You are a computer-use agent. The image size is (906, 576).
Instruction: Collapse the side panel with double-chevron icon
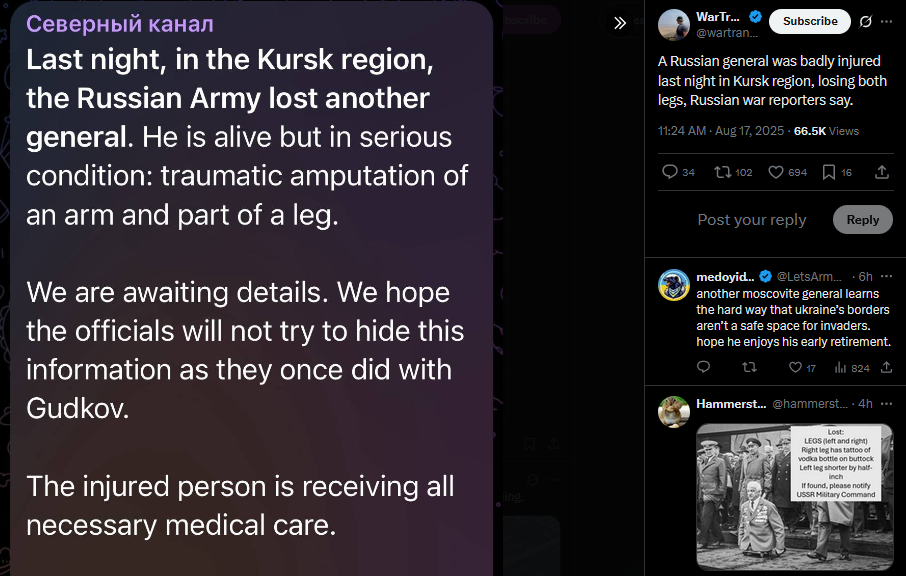pos(620,23)
